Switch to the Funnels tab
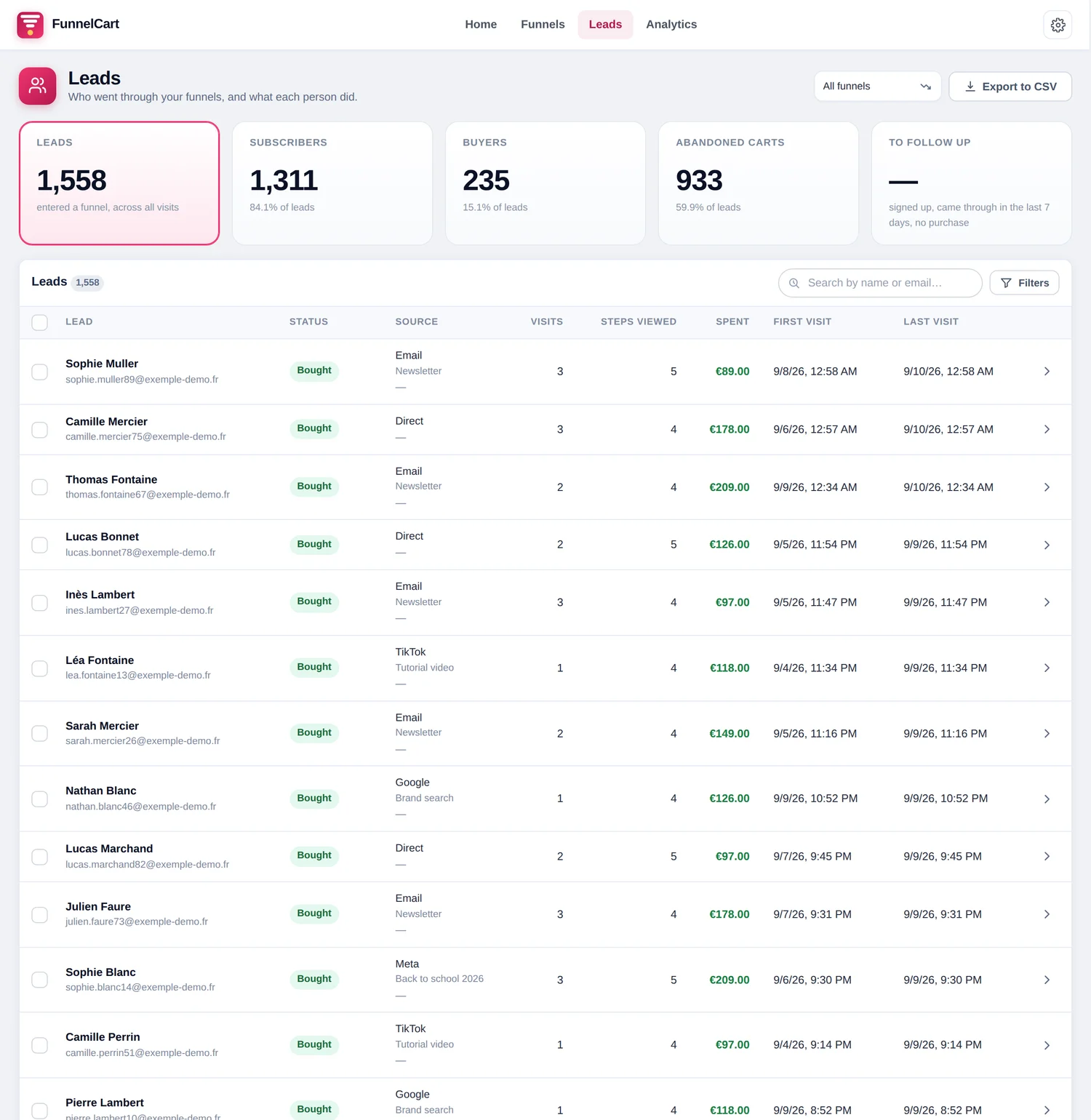 543,25
